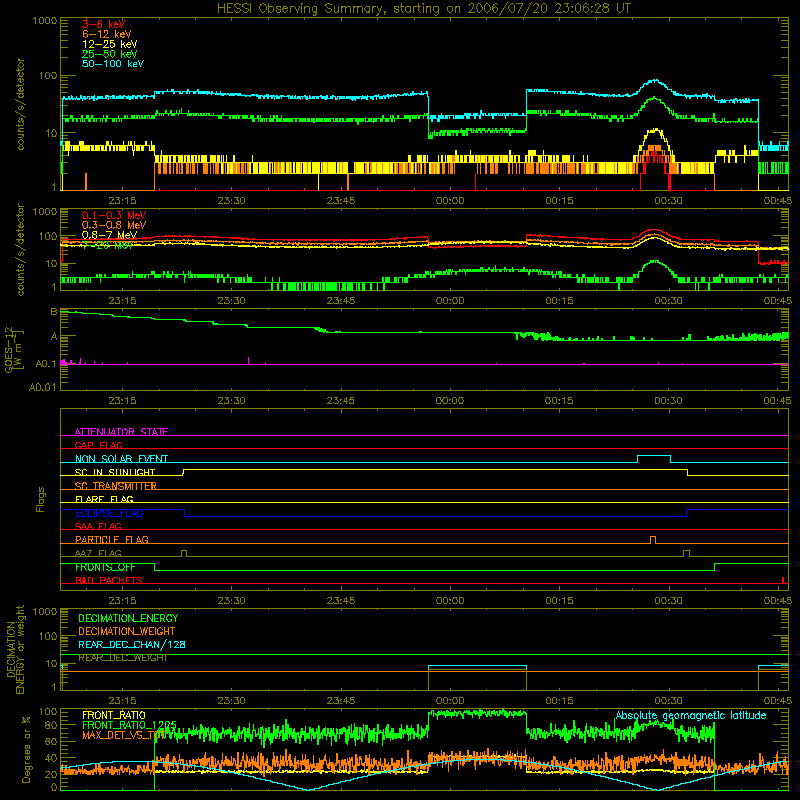Click the ECLIPSE_FLAG label

point(109,513)
